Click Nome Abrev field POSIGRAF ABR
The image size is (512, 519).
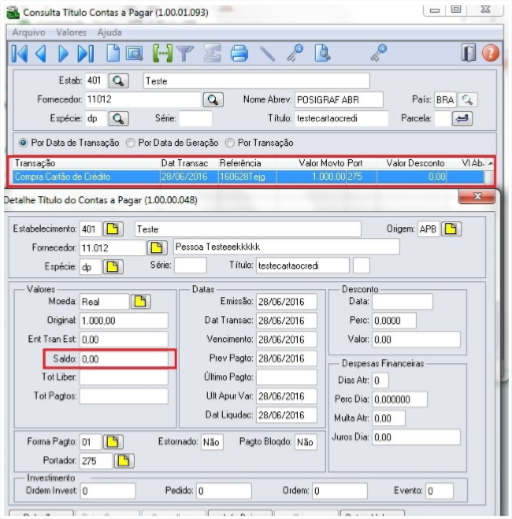click(339, 100)
